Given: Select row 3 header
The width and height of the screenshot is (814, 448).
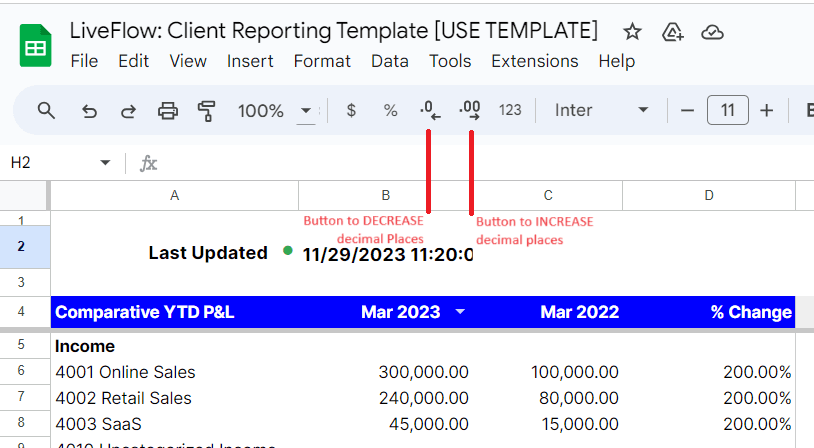Looking at the screenshot, I should tap(24, 282).
